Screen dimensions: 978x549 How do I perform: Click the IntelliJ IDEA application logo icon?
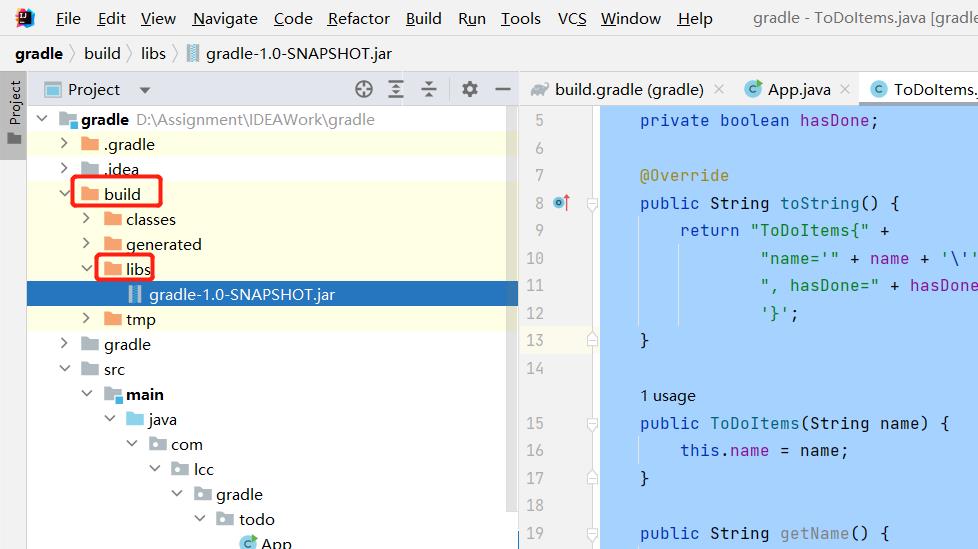25,18
